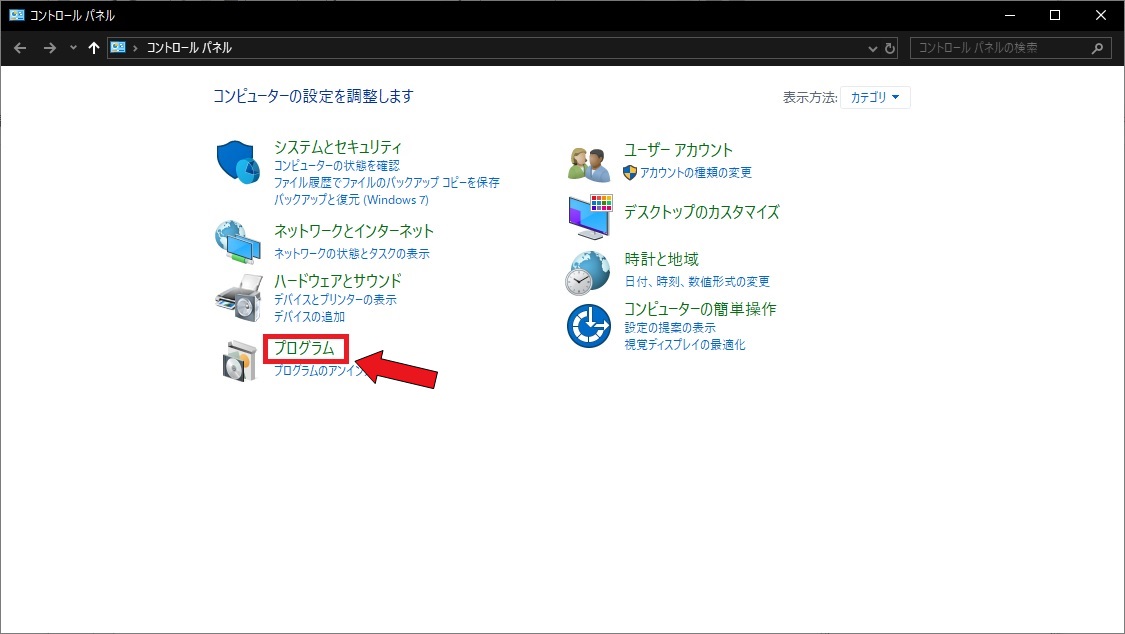
Task: Click the Control Panel icon in the address bar
Action: coord(118,47)
